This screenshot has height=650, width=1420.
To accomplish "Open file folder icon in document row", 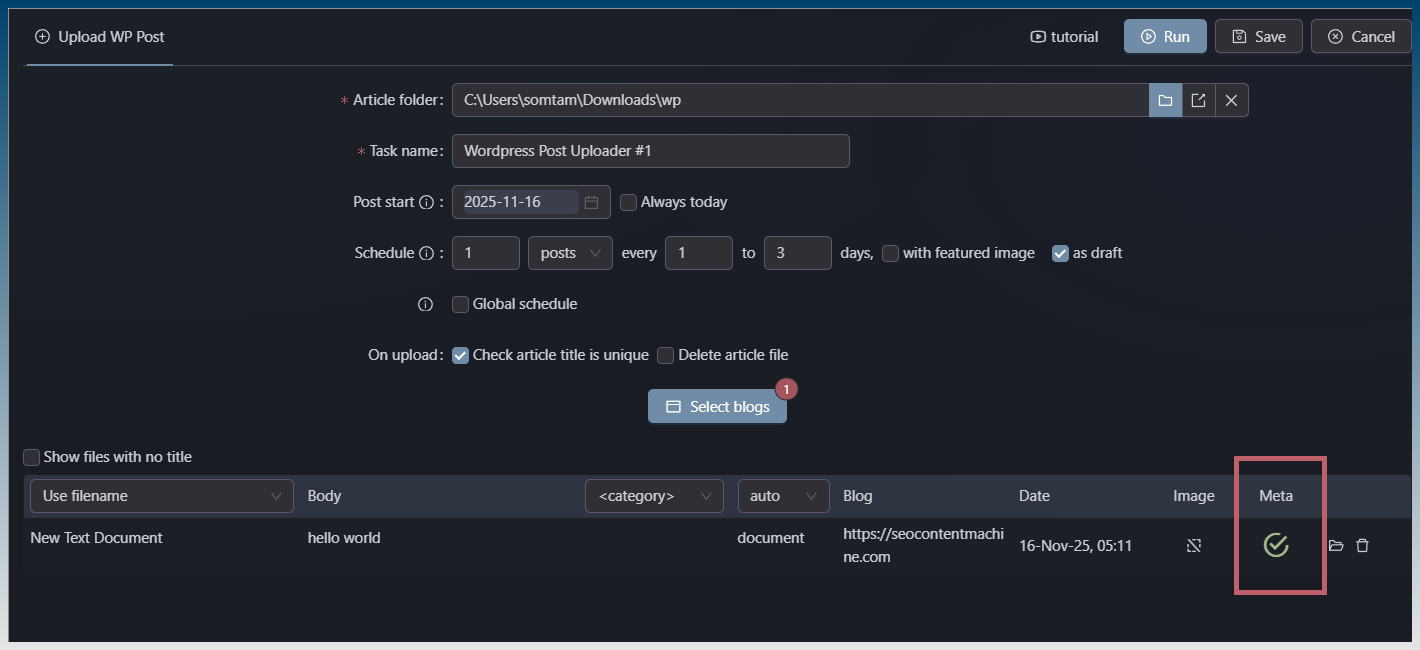I will point(1336,546).
